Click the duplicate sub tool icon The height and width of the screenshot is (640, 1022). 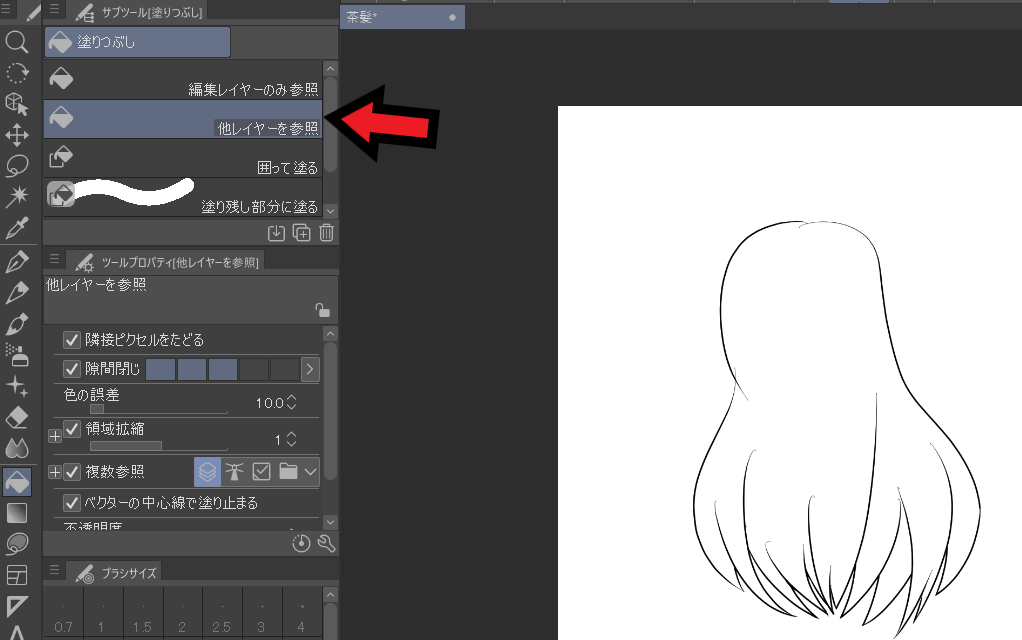(x=301, y=233)
